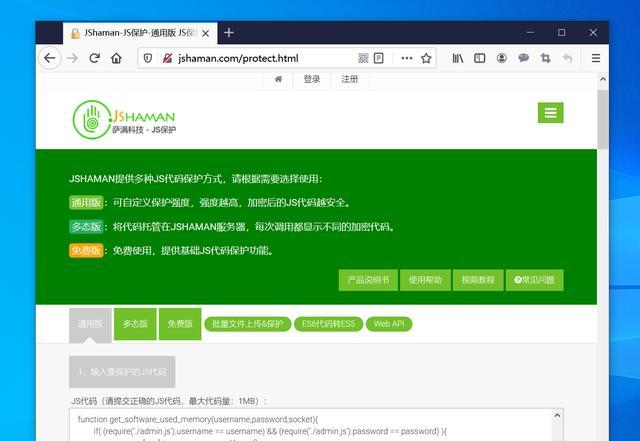Open the Firefox hamburger menu
The width and height of the screenshot is (640, 441).
pos(596,58)
